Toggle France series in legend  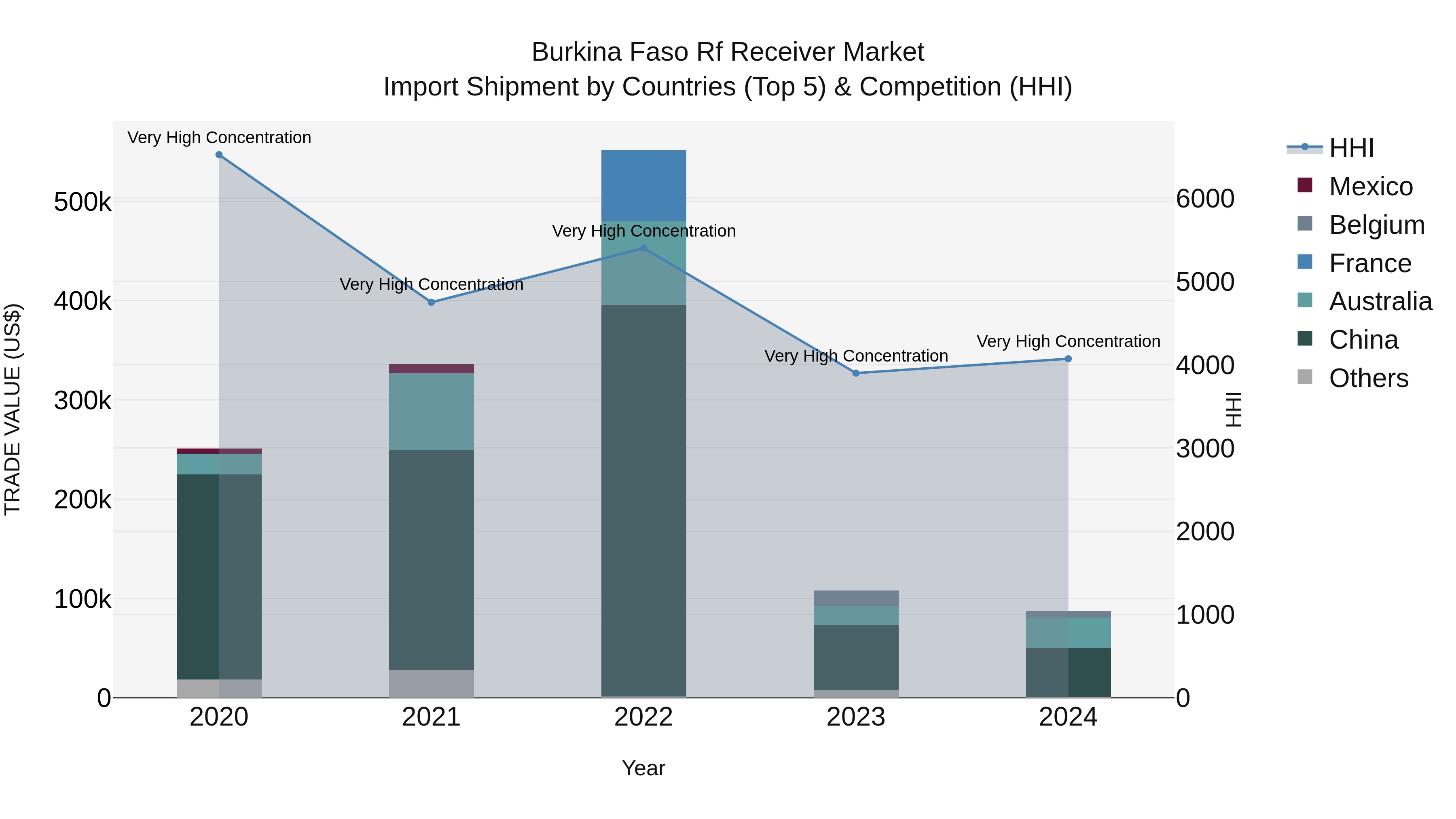1354,263
